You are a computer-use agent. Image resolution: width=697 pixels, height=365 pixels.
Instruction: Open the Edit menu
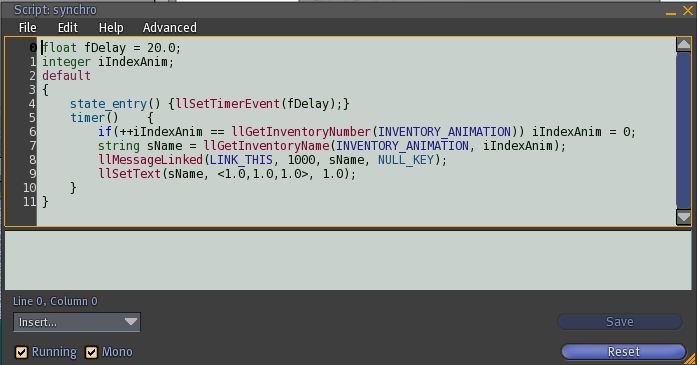click(68, 28)
